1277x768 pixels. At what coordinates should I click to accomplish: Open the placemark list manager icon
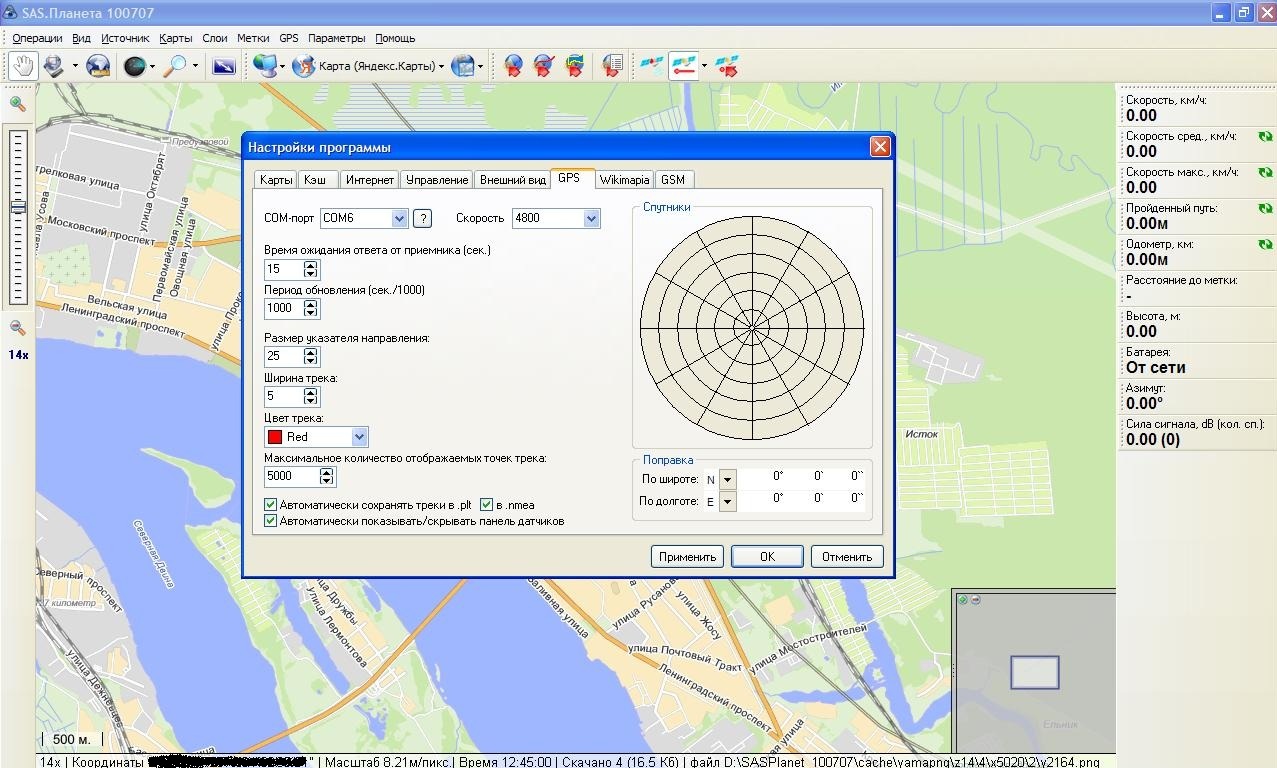[612, 66]
